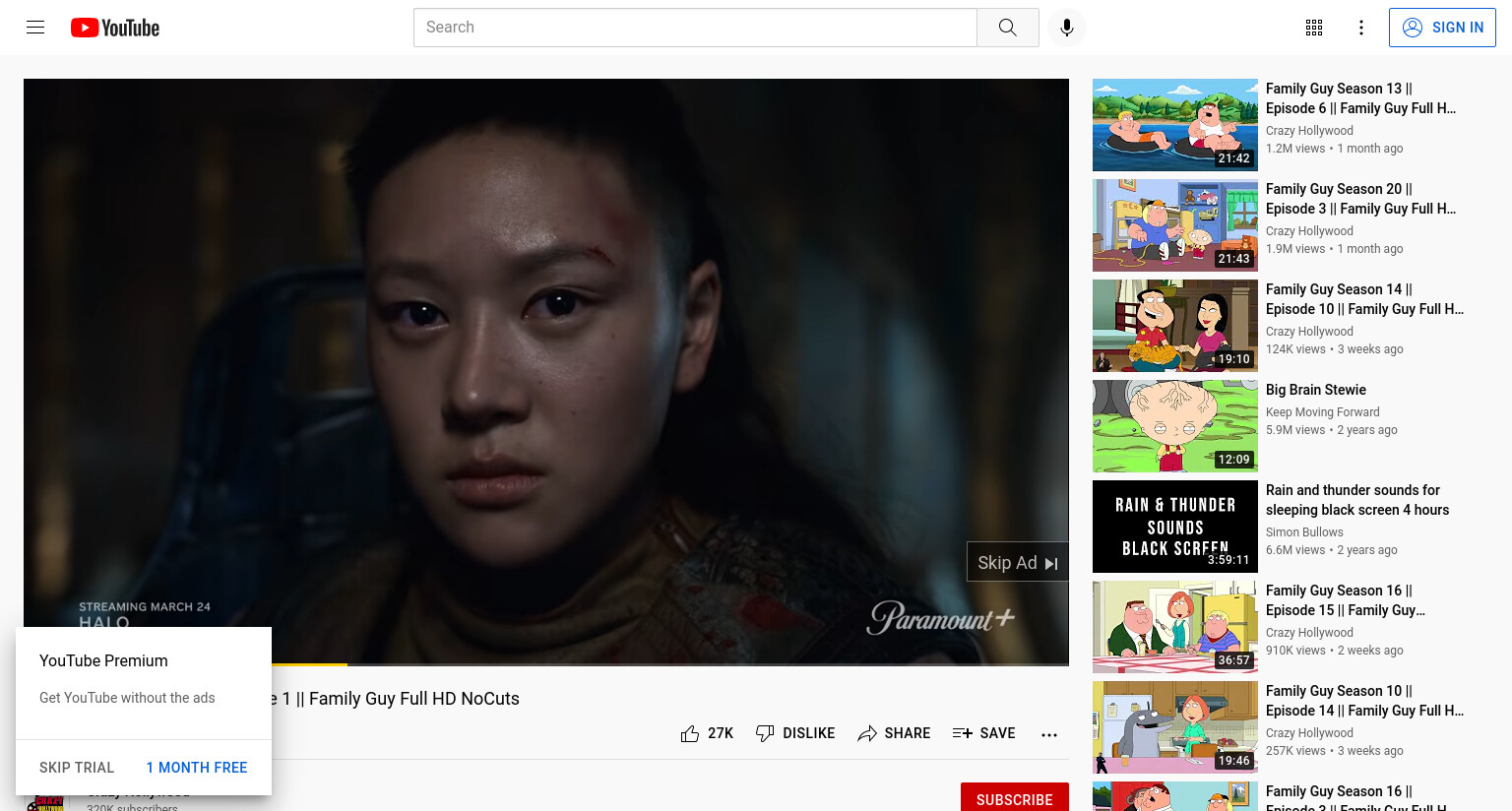1512x811 pixels.
Task: Open the settings three-dot menu
Action: click(x=1361, y=28)
